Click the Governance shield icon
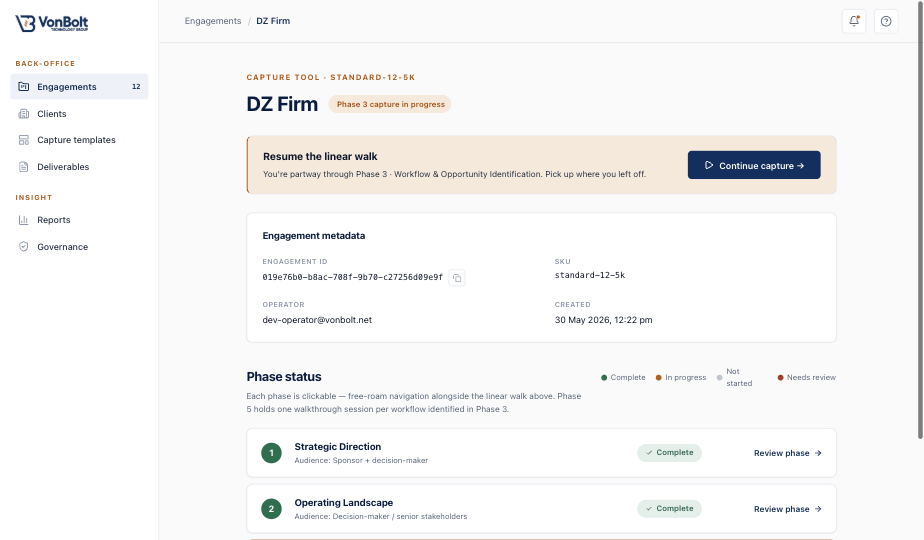The width and height of the screenshot is (924, 540). coord(24,246)
